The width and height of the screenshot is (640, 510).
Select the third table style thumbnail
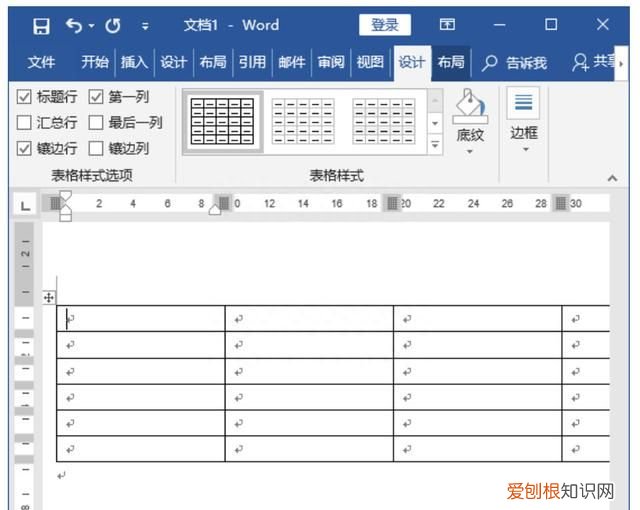coord(384,122)
